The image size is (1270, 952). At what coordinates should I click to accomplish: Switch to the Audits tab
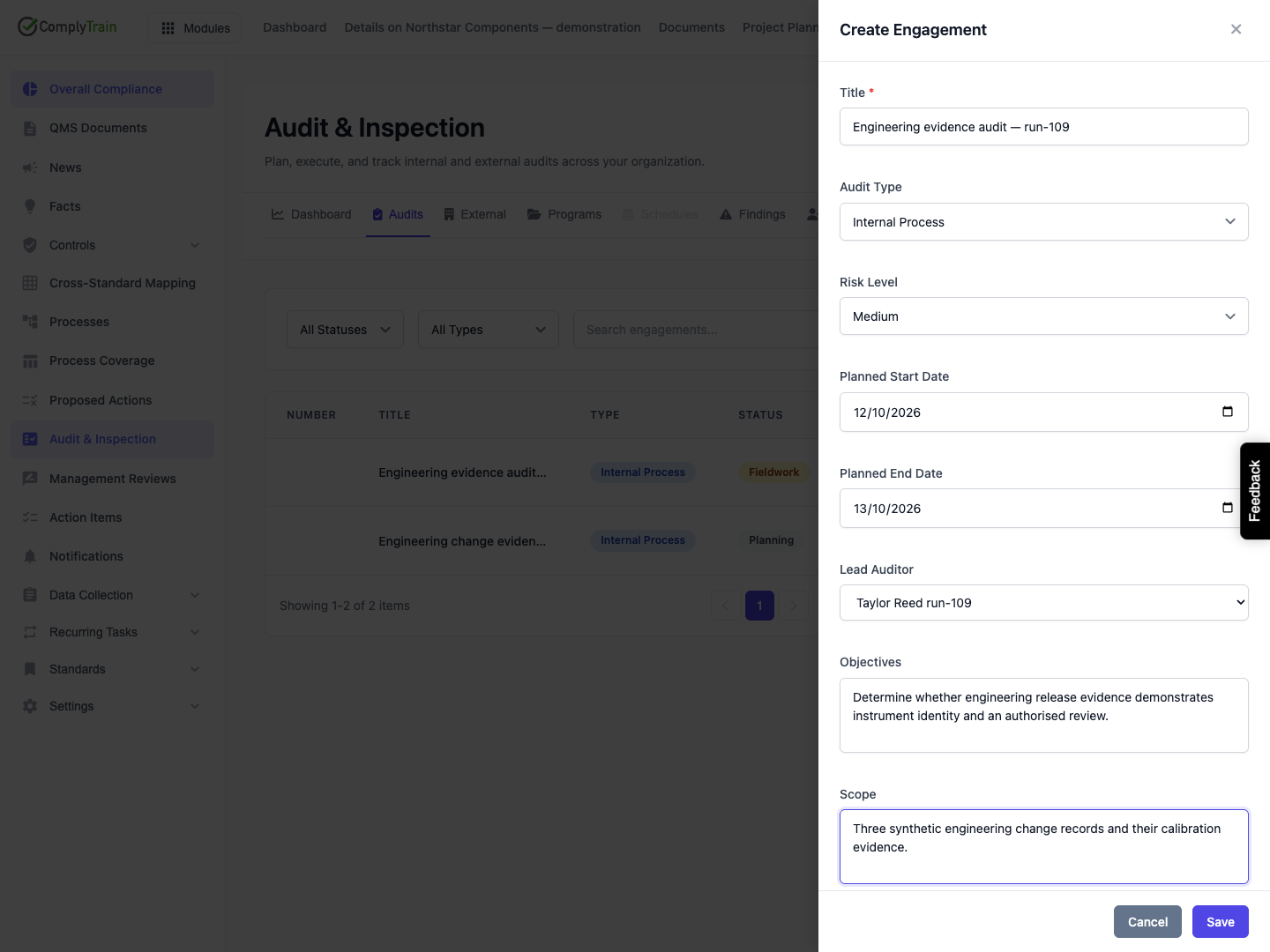coord(398,214)
